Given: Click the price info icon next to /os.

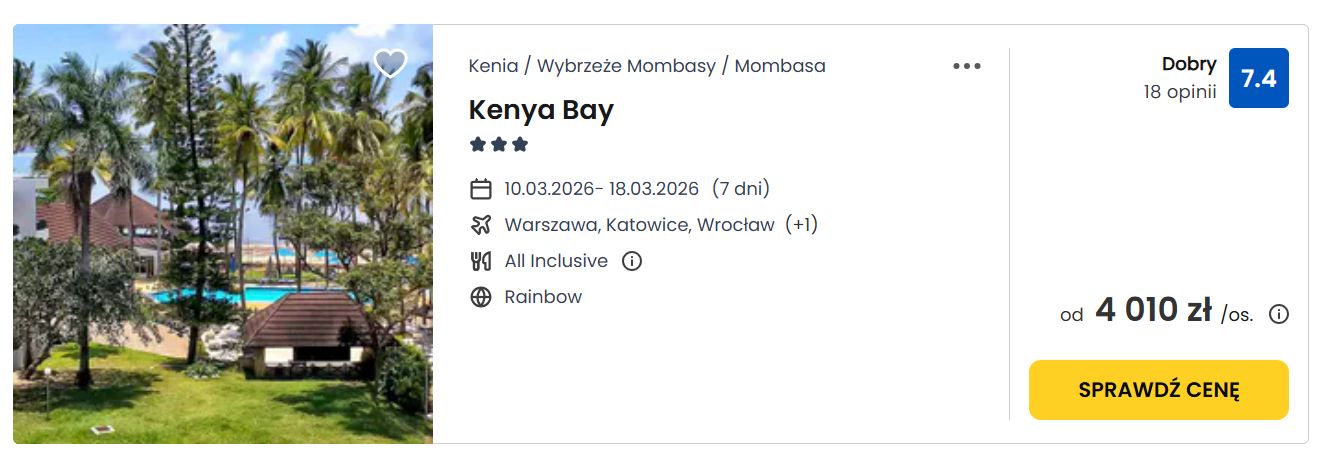Looking at the screenshot, I should tap(1279, 314).
